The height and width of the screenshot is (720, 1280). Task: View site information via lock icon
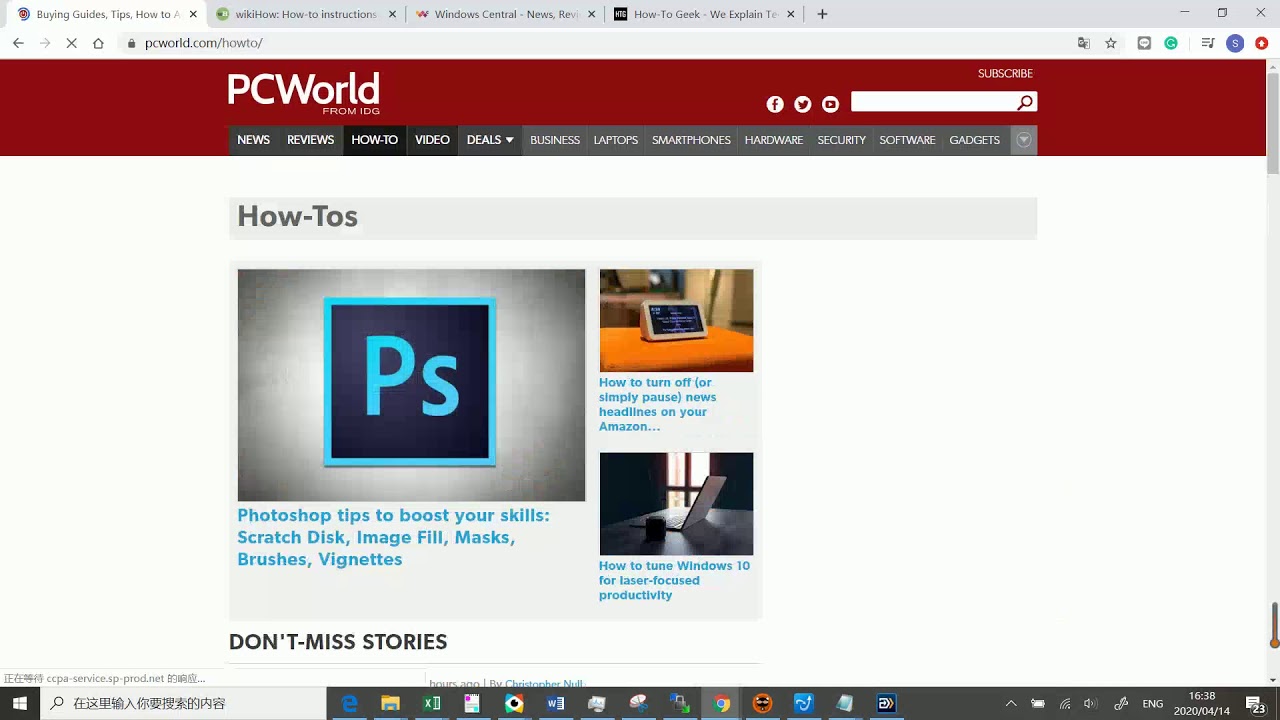(131, 43)
